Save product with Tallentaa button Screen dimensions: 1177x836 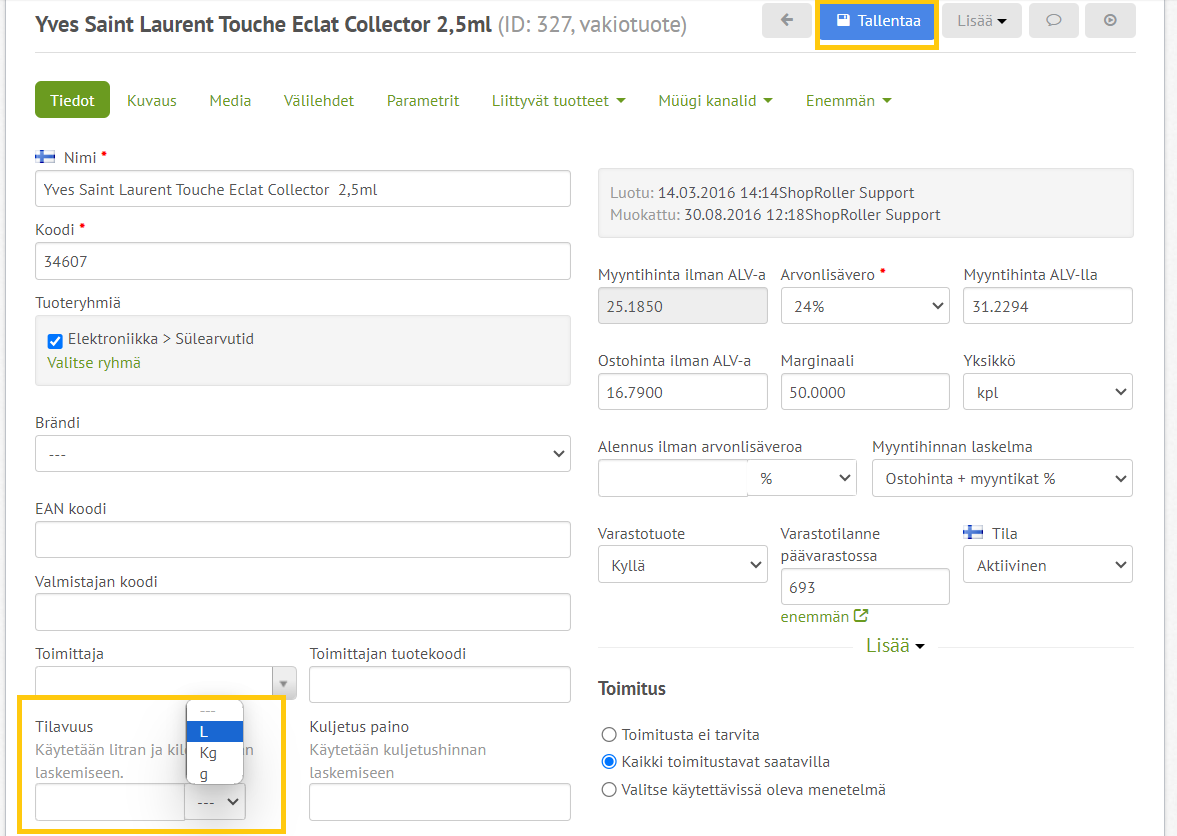coord(877,21)
